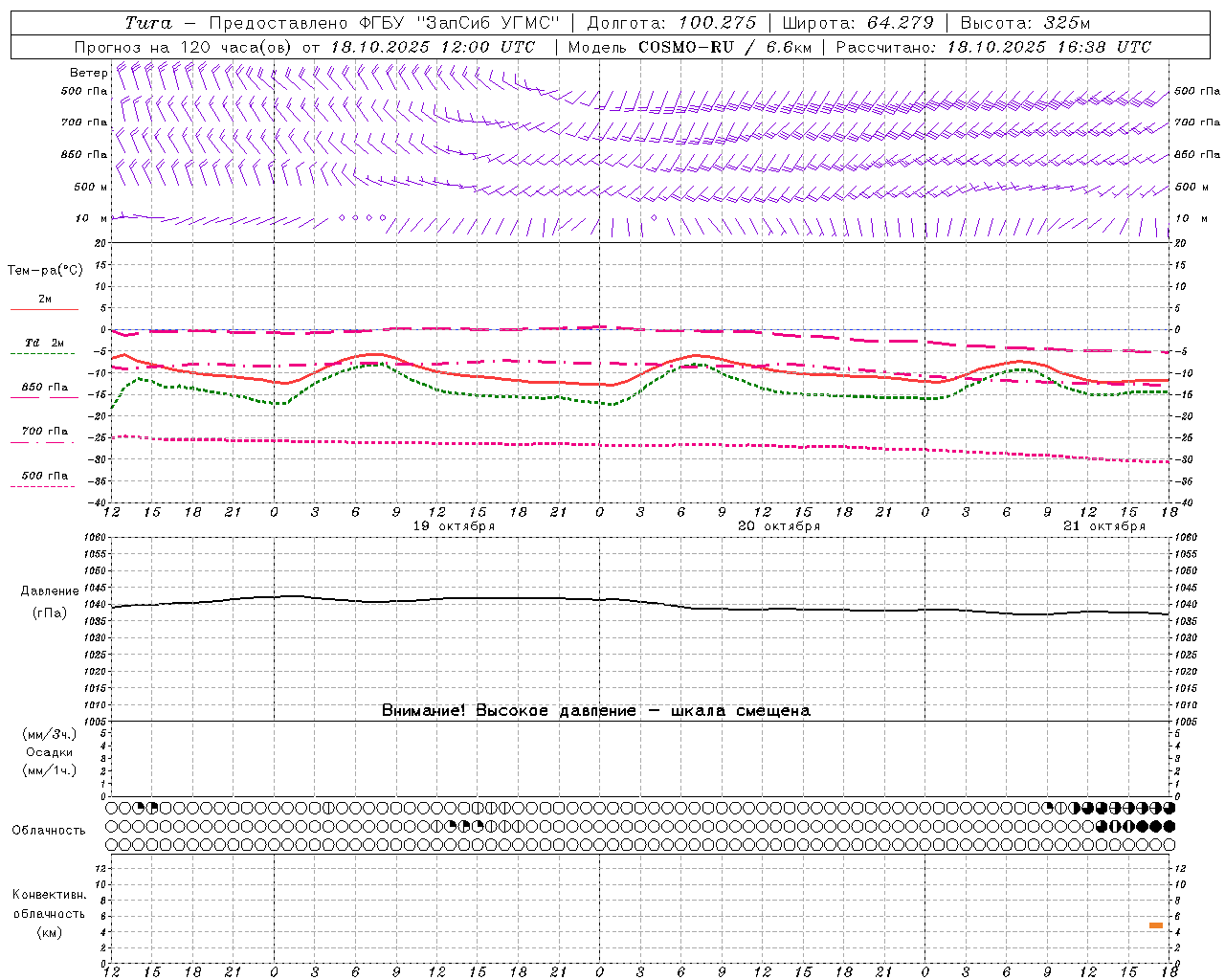Click the solid red line sample under "2м"
The height and width of the screenshot is (980, 1225).
(x=44, y=310)
